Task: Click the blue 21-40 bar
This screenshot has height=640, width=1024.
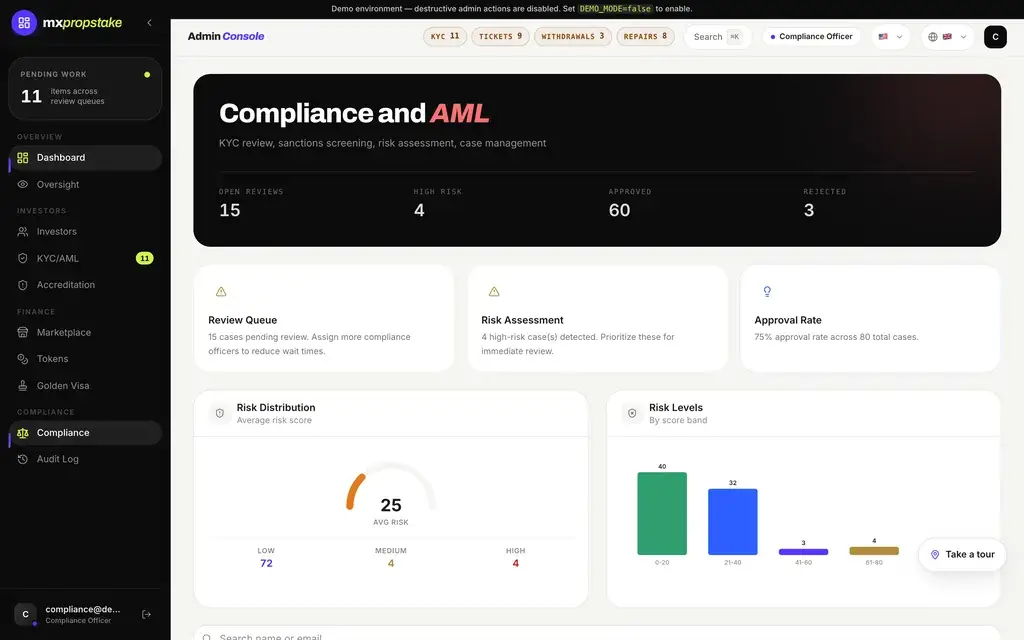Action: coord(733,522)
